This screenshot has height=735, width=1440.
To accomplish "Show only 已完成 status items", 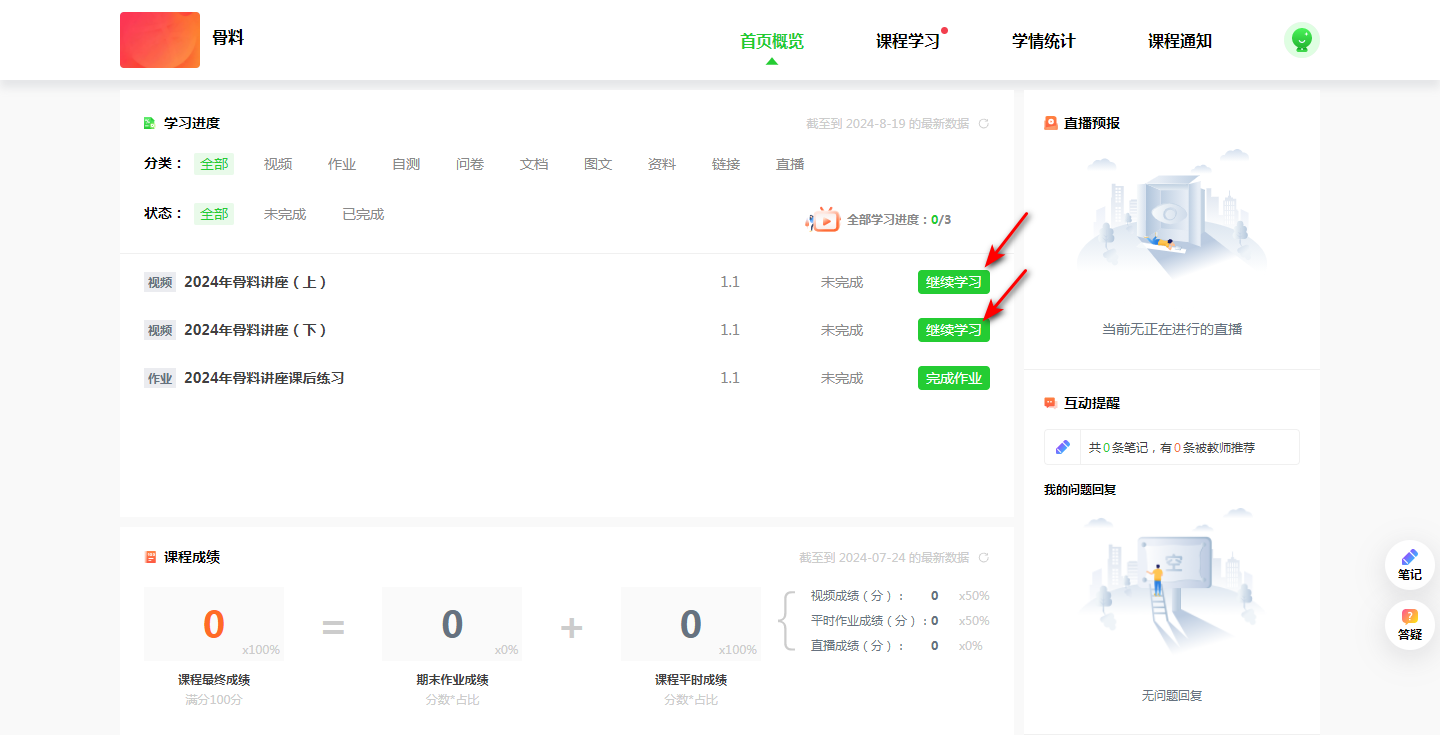I will (x=363, y=214).
